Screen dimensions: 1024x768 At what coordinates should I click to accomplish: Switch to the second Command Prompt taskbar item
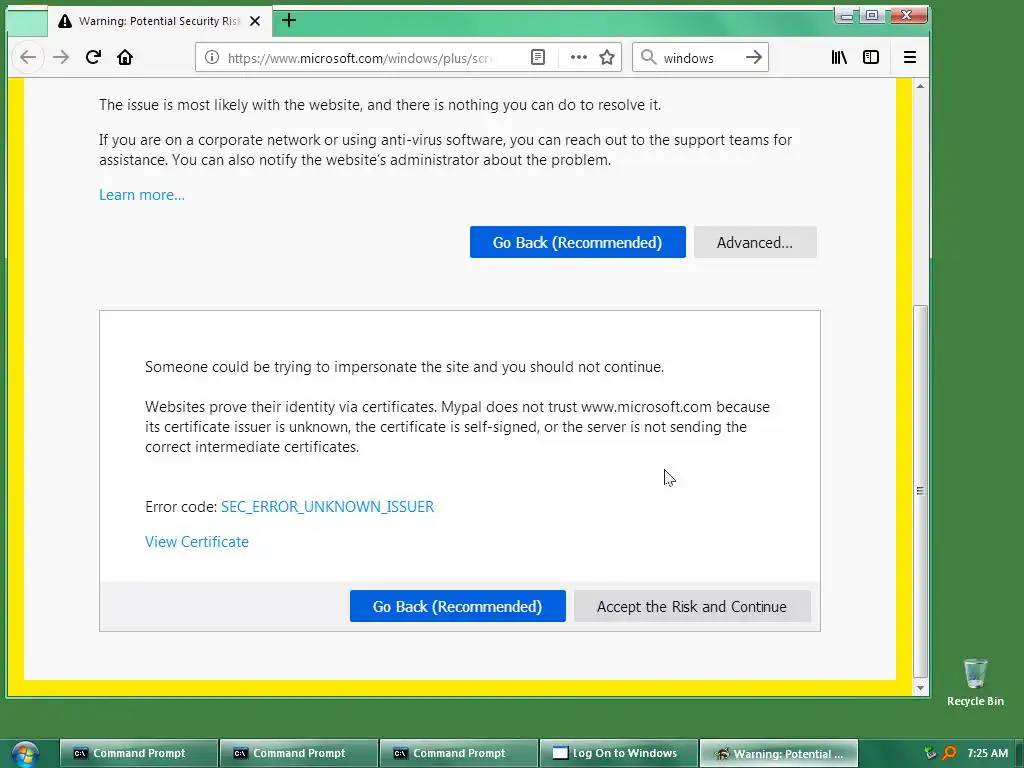coord(298,753)
